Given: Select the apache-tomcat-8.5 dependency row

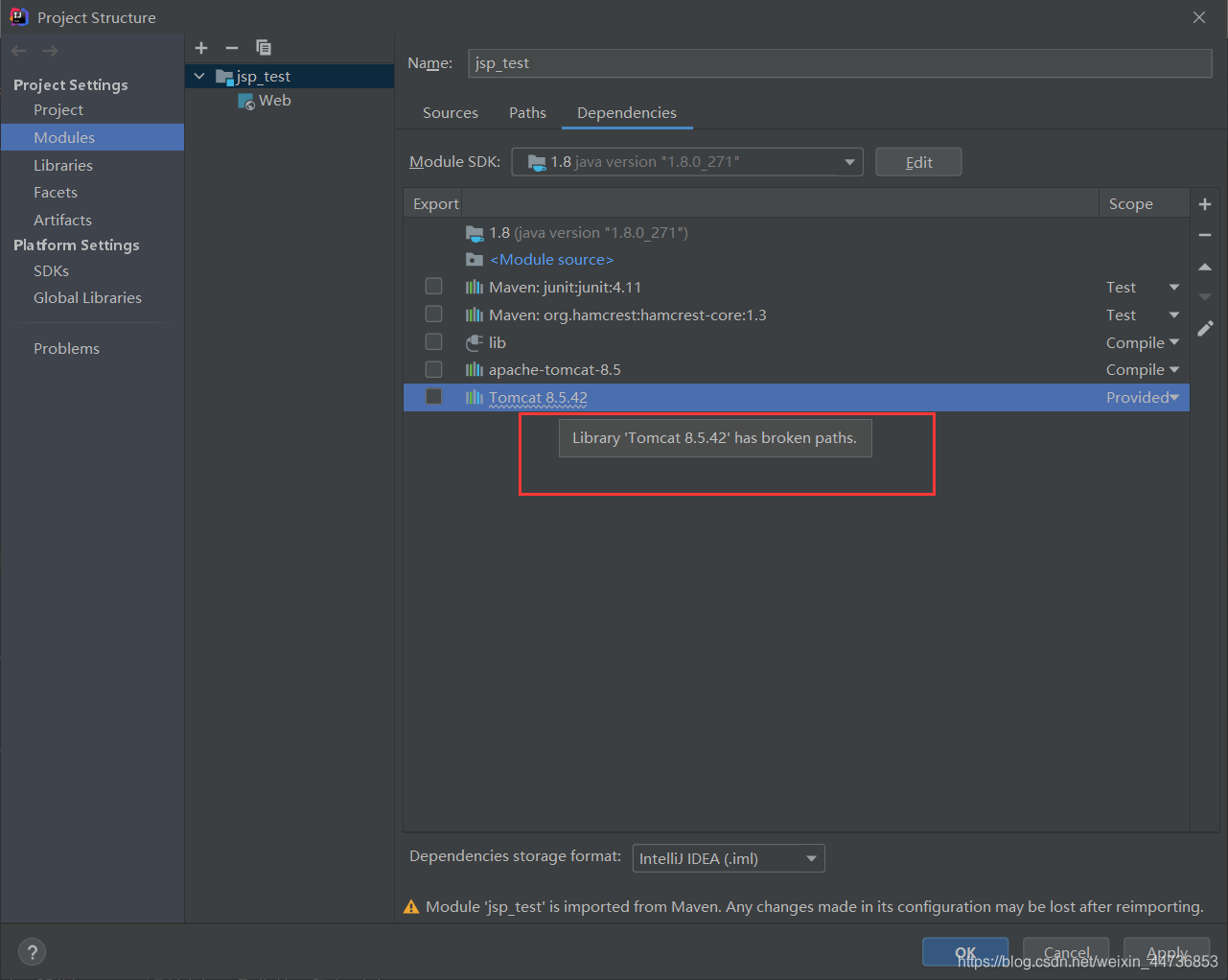Looking at the screenshot, I should (x=796, y=370).
